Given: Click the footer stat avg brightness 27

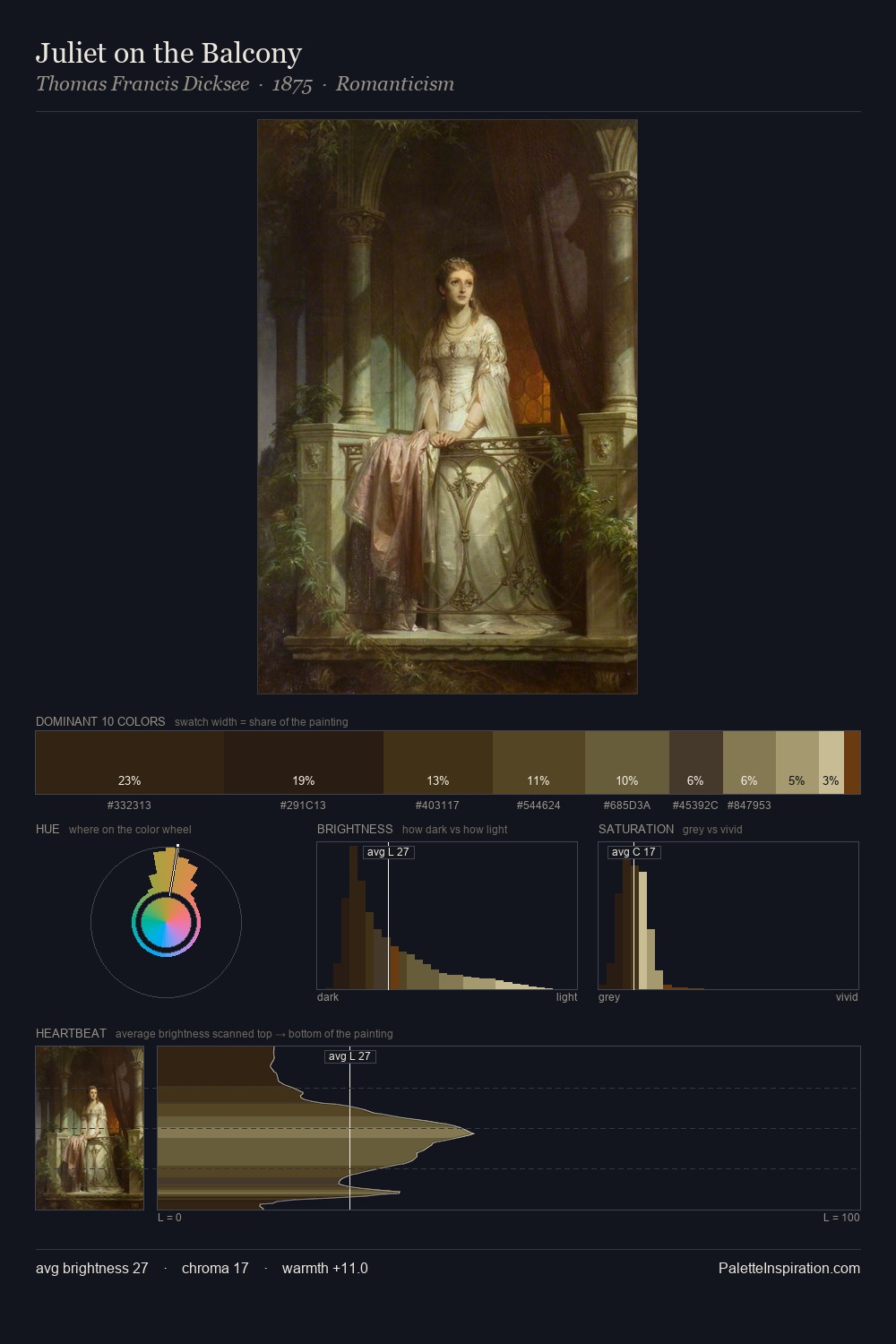Looking at the screenshot, I should (x=92, y=1268).
